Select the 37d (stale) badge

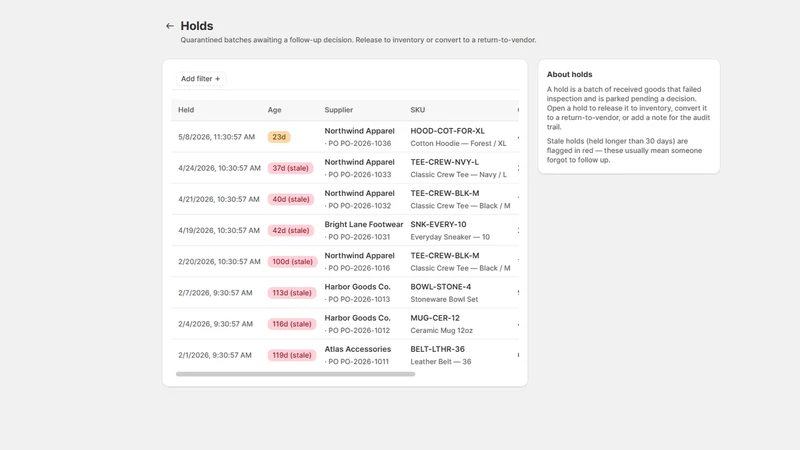tap(290, 168)
